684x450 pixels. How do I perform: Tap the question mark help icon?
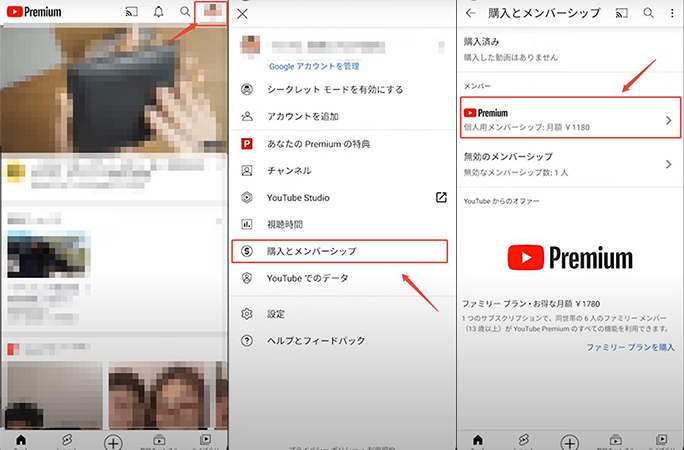[247, 341]
